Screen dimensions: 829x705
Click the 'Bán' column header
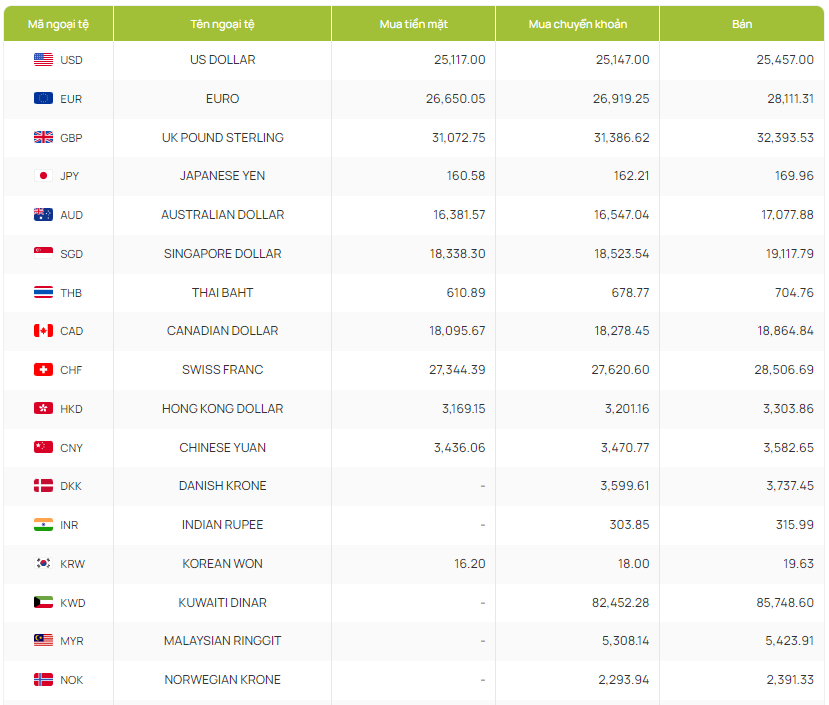tap(741, 23)
